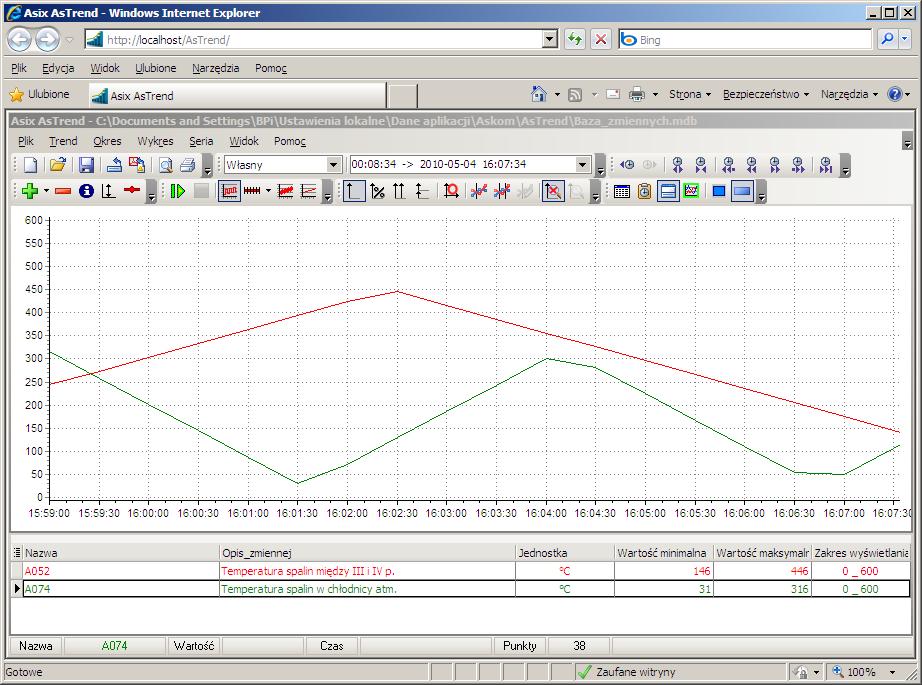Viewport: 922px width, 685px height.
Task: Open AsTrend Trend menu
Action: [x=63, y=141]
